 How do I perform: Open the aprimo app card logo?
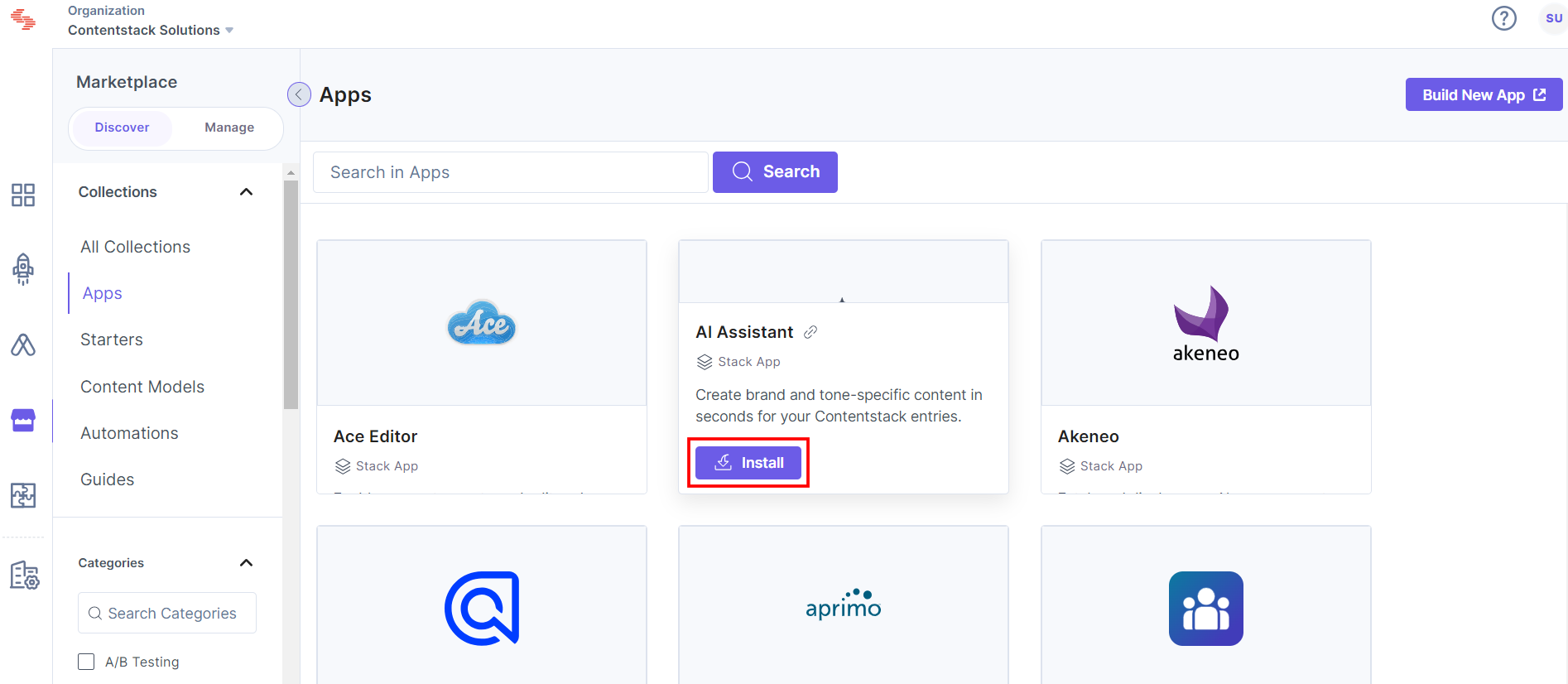pos(843,605)
